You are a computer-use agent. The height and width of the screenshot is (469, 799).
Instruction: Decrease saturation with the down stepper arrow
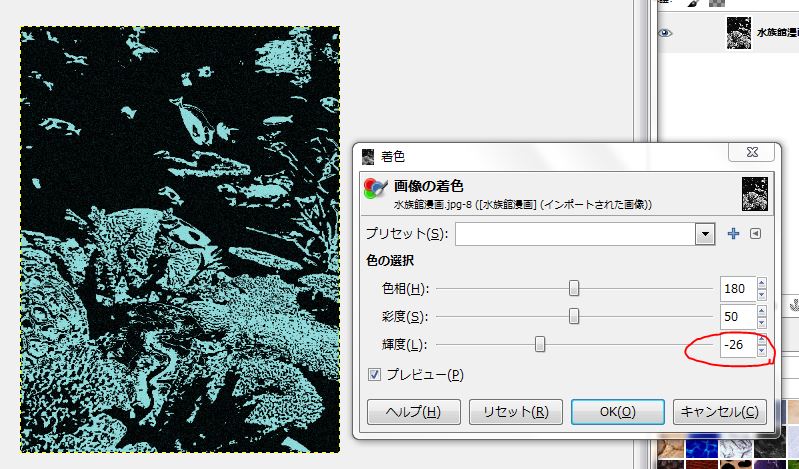pos(761,323)
